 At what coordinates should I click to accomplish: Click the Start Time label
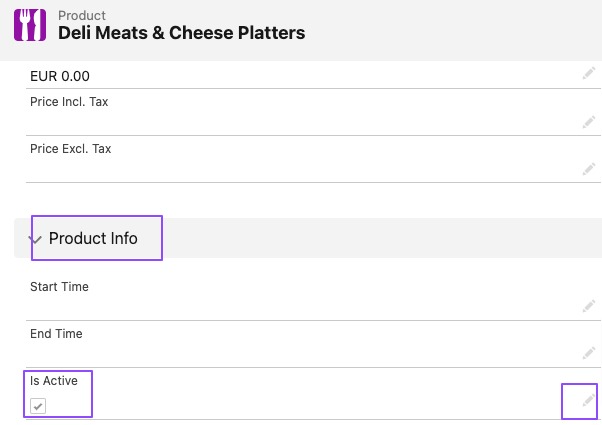[59, 287]
